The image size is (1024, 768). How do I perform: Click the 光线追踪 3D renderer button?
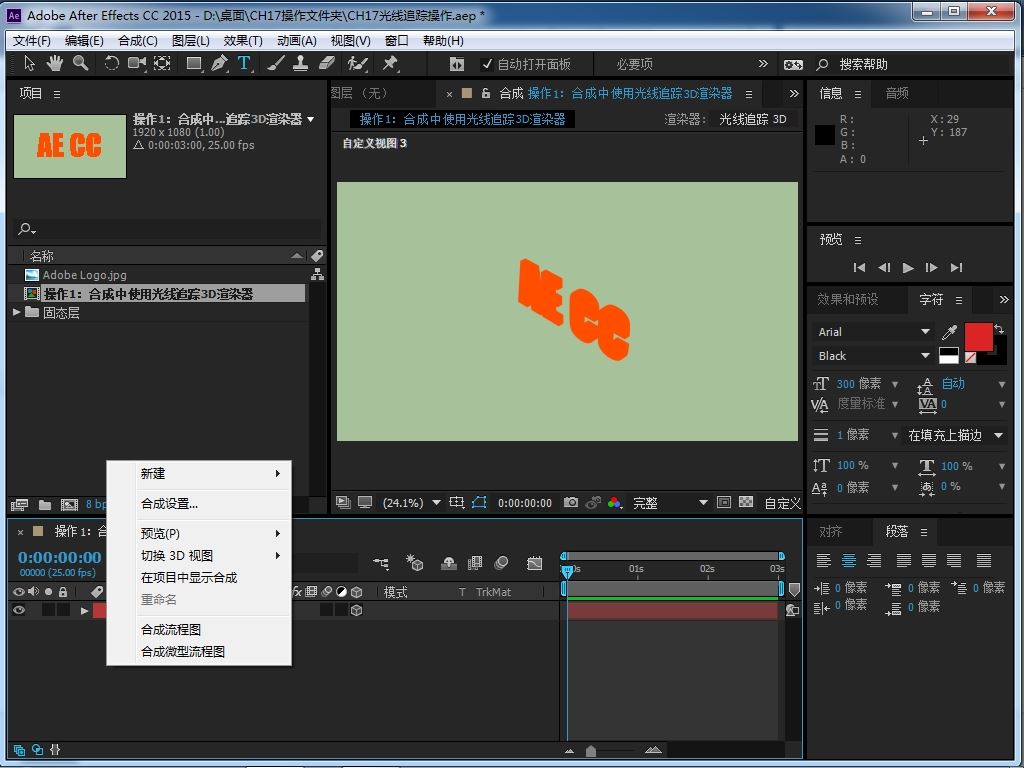click(x=752, y=119)
